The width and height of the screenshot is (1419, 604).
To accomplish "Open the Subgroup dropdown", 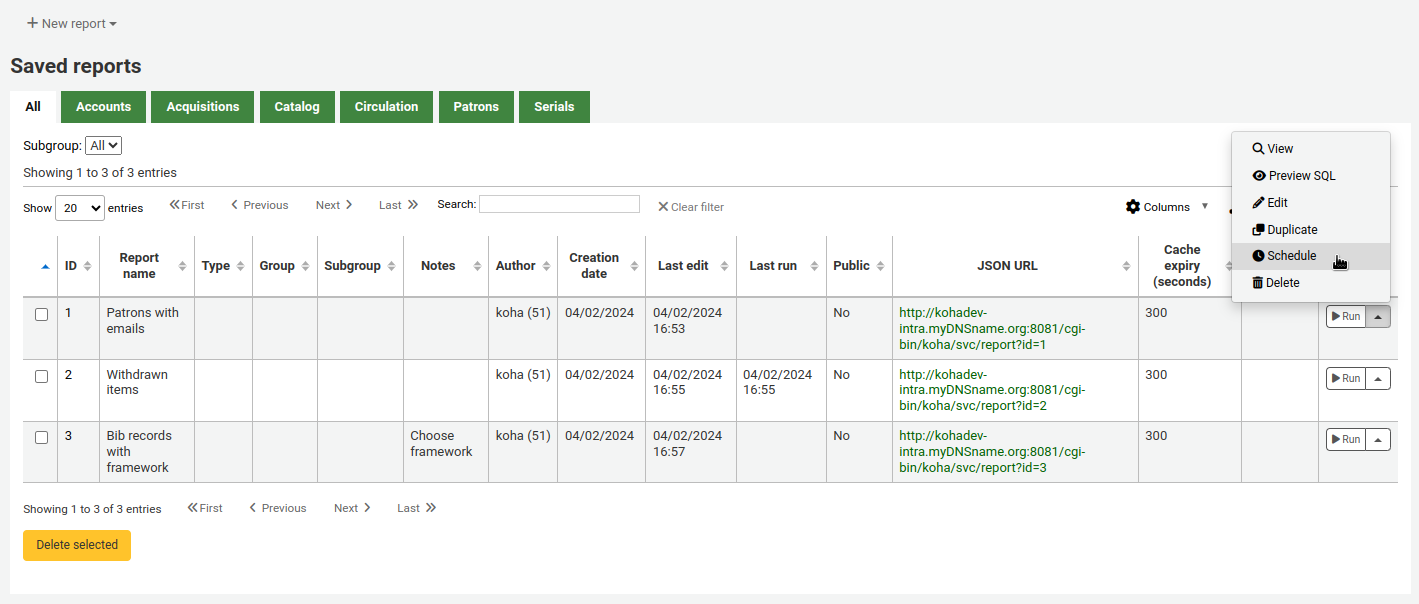I will 103,146.
